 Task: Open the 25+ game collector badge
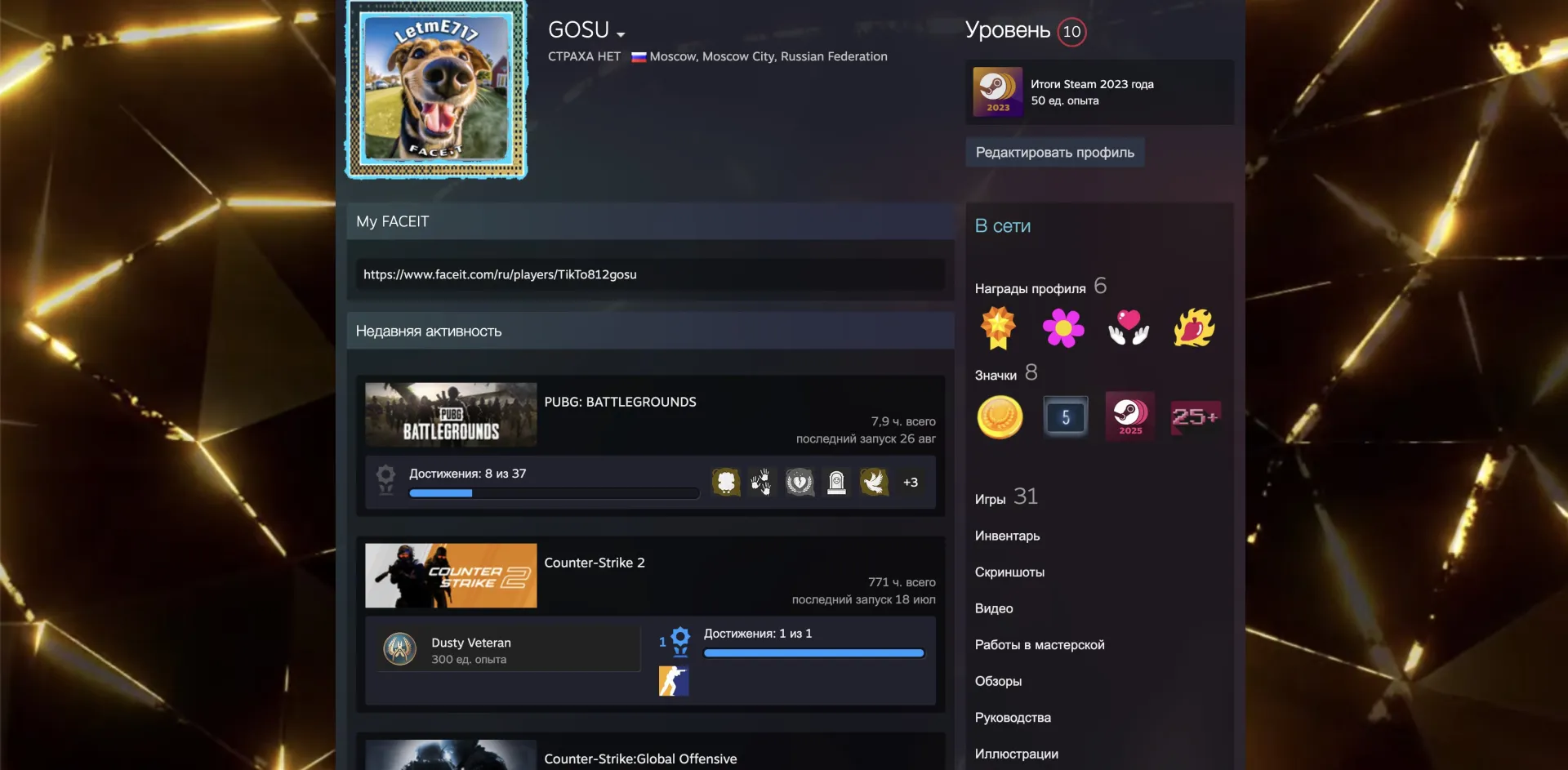pyautogui.click(x=1196, y=417)
